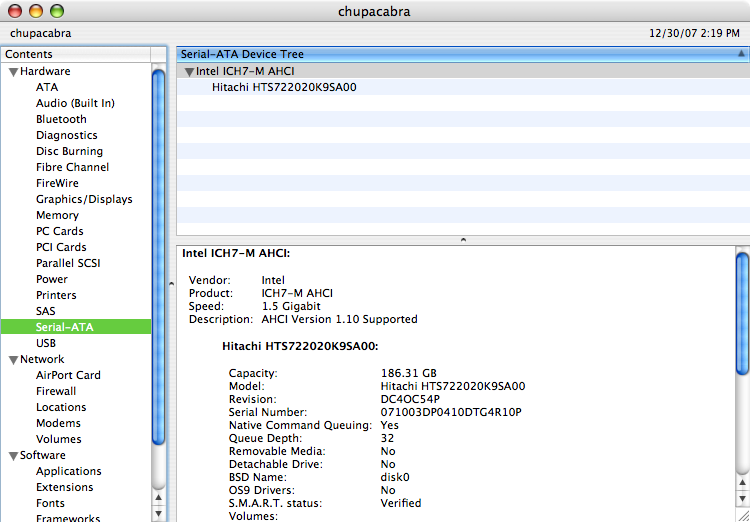Click sidebar scrollbar down arrow

pyautogui.click(x=159, y=513)
